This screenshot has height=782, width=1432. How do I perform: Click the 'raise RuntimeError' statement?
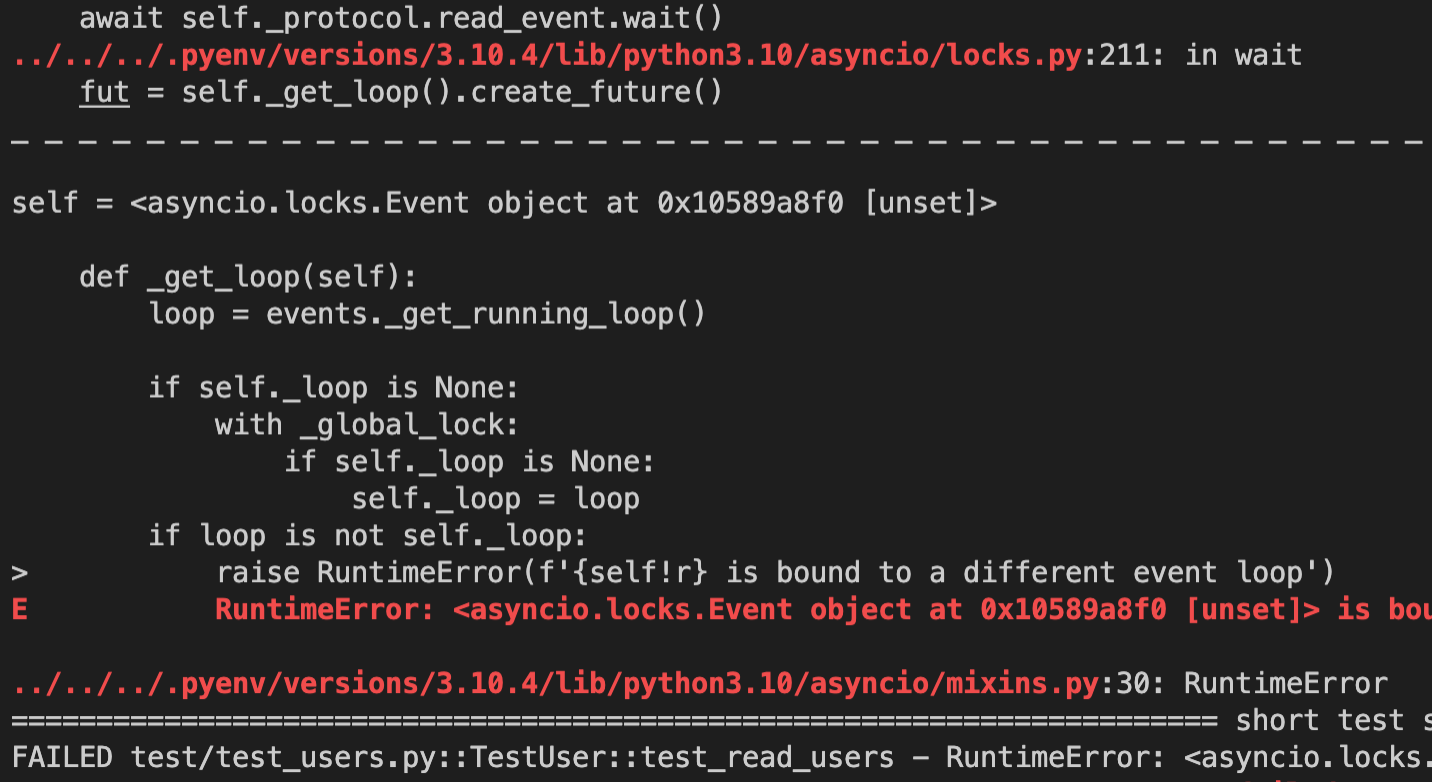pyautogui.click(x=775, y=573)
